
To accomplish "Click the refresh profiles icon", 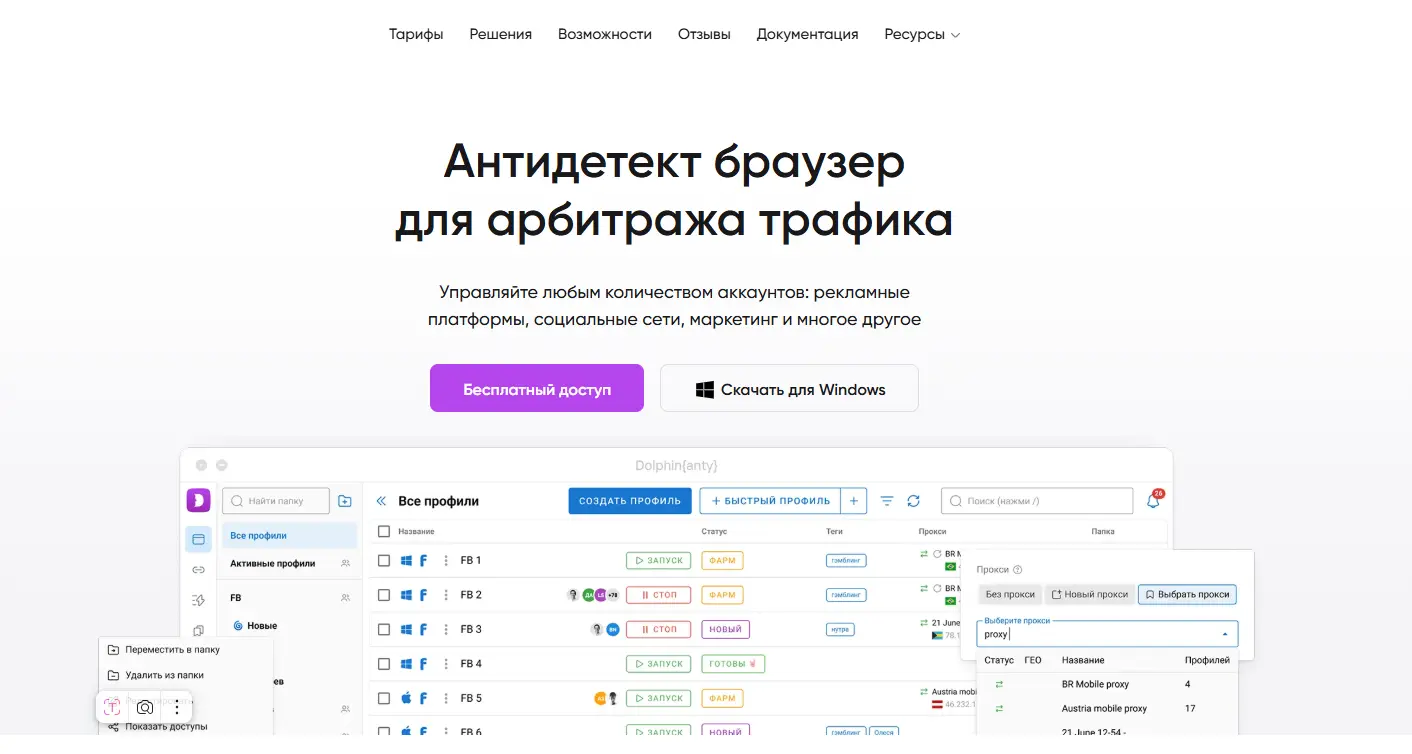I will [x=913, y=501].
